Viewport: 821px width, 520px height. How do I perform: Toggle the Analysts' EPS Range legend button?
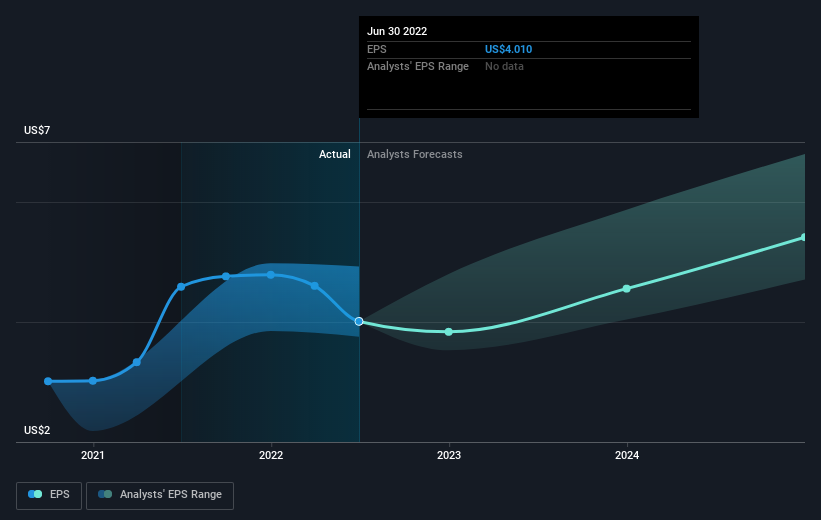160,495
